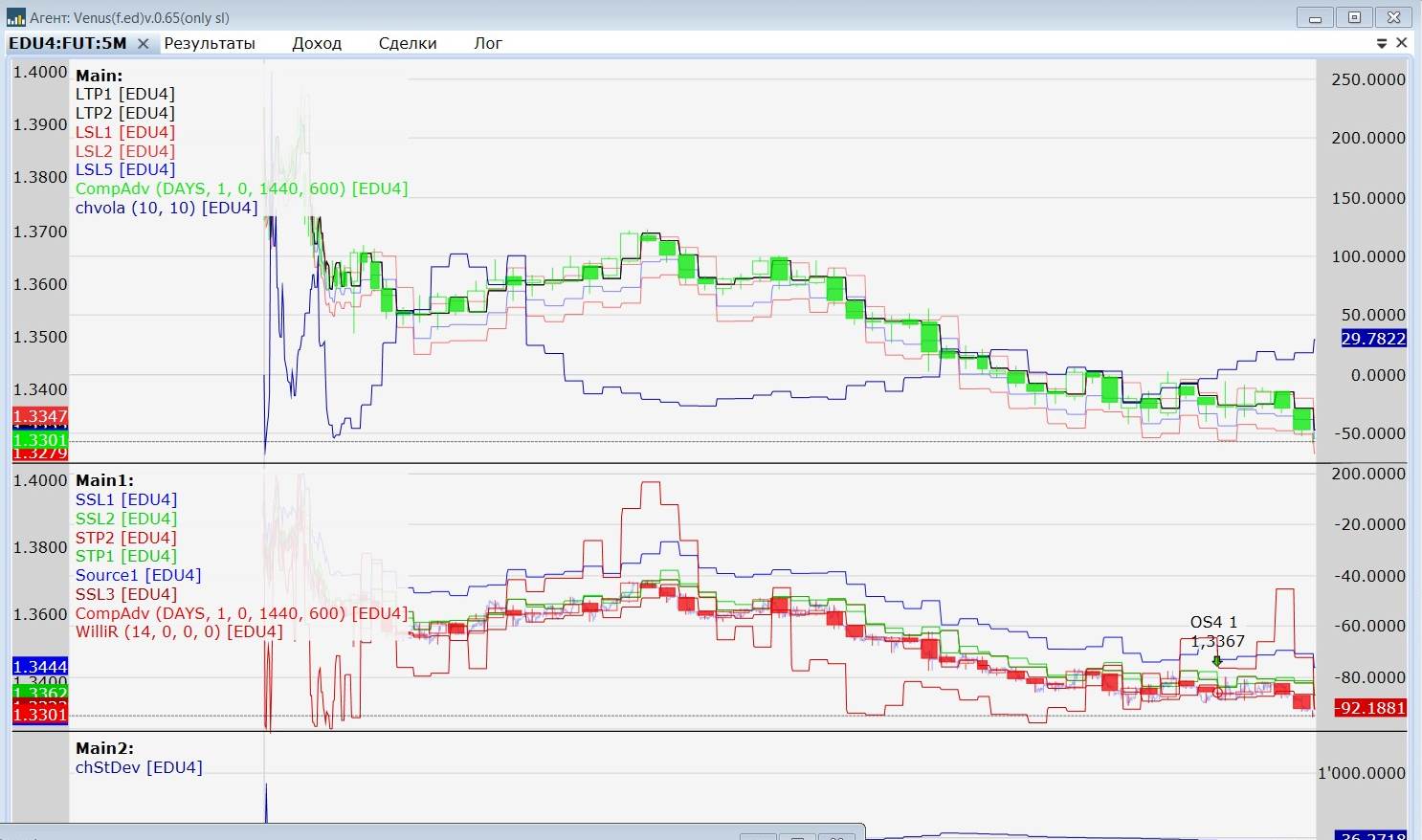The image size is (1422, 840).
Task: Pick the 'STP2 [EDU4]' legend line
Action: (126, 538)
